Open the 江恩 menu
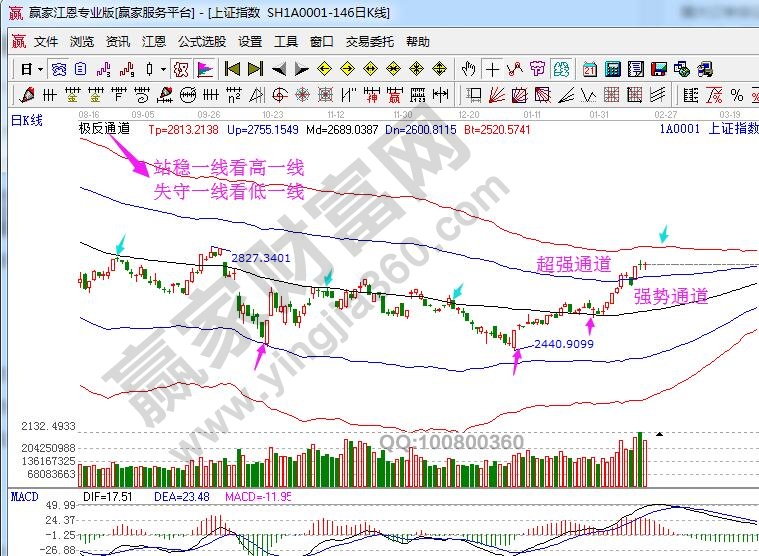 [154, 42]
